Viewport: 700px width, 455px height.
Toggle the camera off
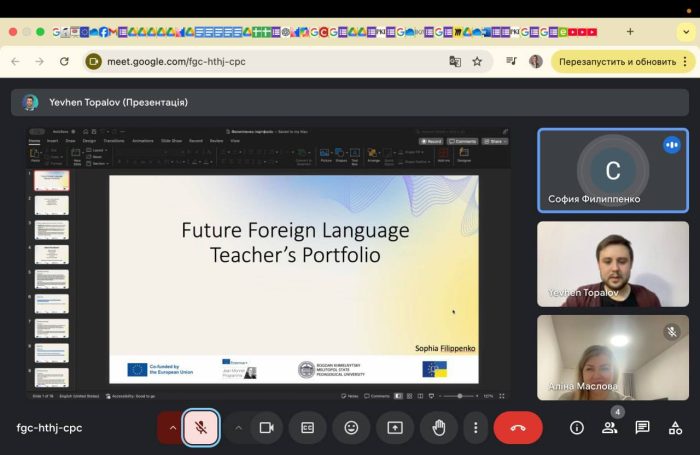click(x=266, y=427)
